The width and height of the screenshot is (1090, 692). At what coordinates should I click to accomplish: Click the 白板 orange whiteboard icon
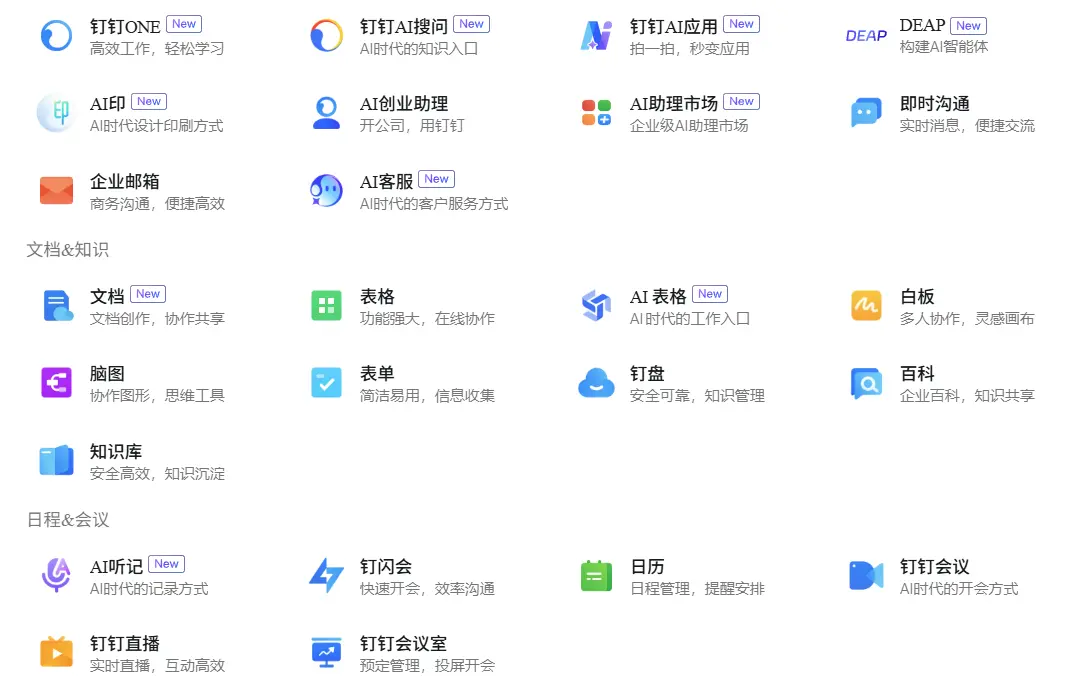pyautogui.click(x=866, y=305)
